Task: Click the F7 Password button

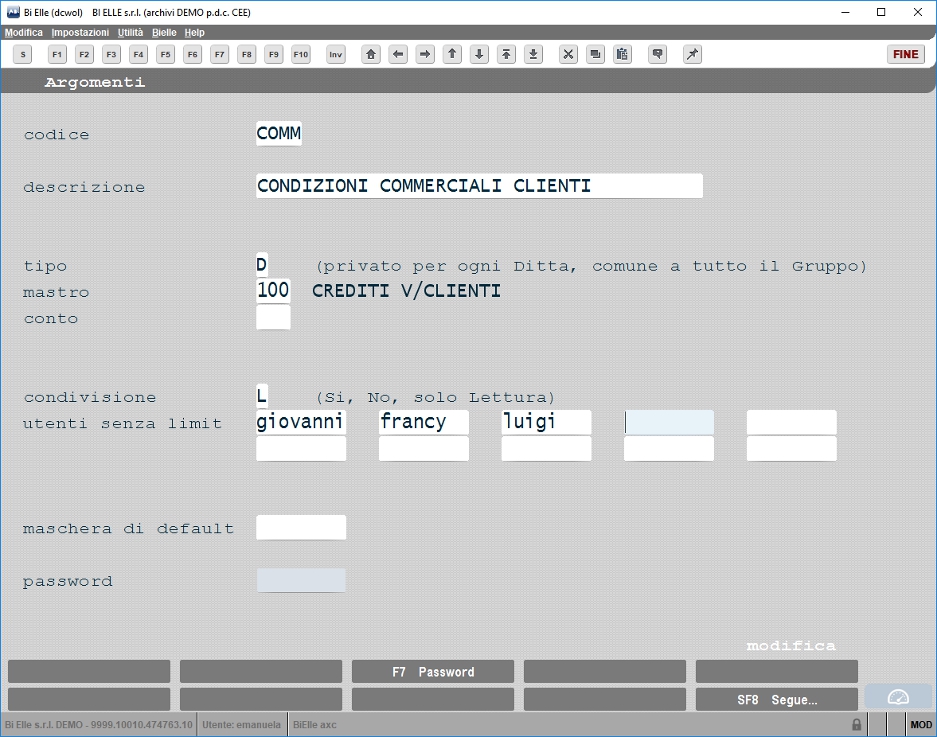Action: (433, 672)
